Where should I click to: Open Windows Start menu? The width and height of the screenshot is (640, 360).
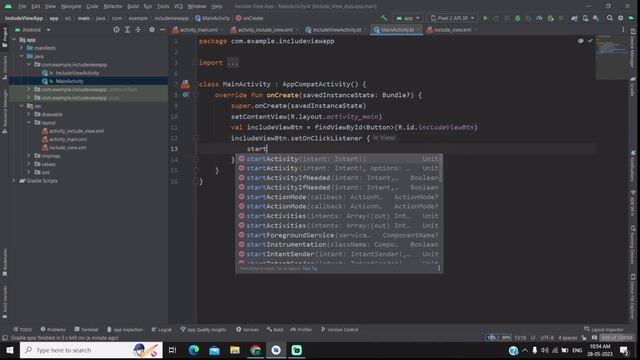coord(9,350)
